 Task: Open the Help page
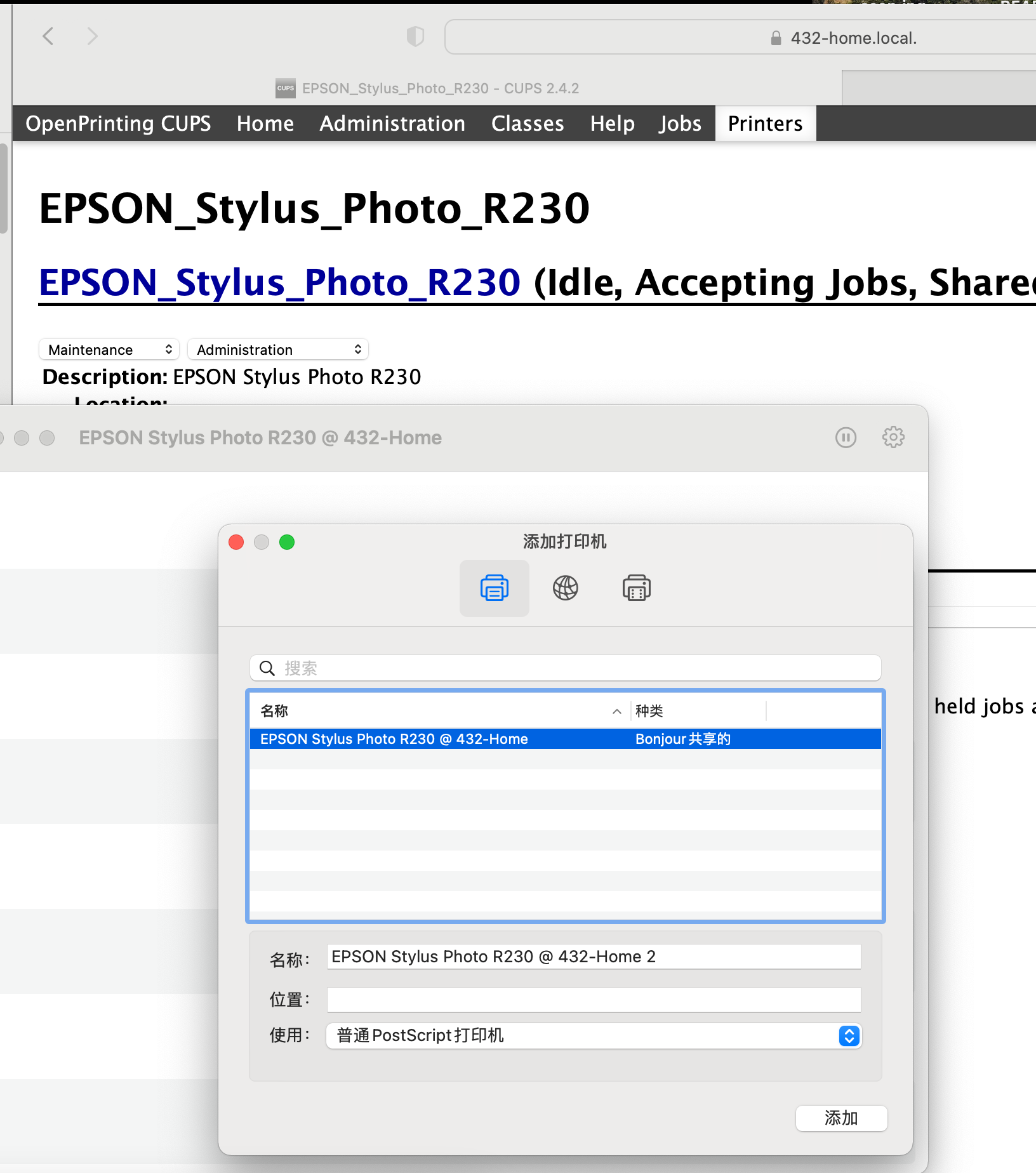[612, 123]
